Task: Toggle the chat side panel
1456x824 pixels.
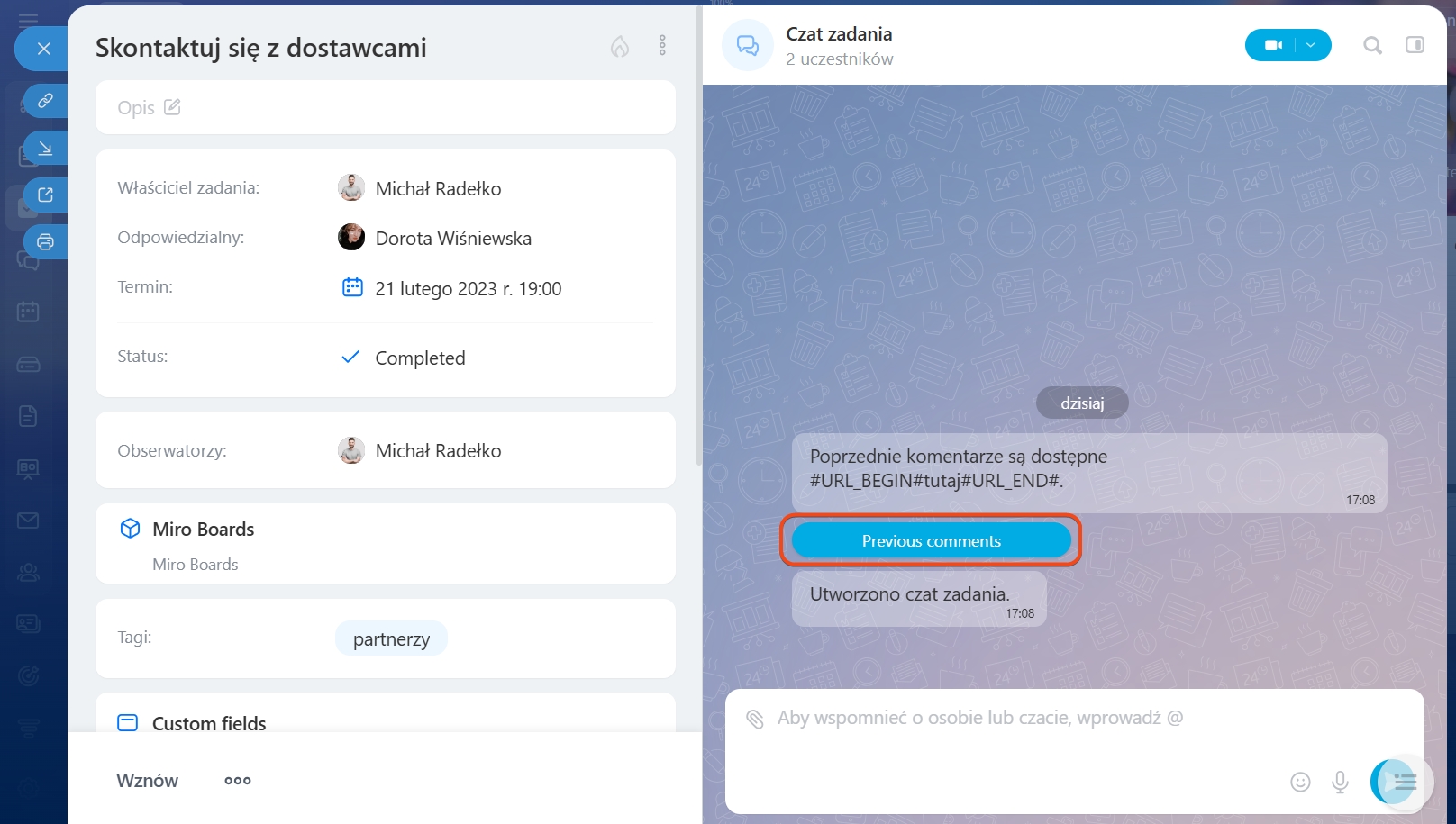Action: coord(1415,45)
